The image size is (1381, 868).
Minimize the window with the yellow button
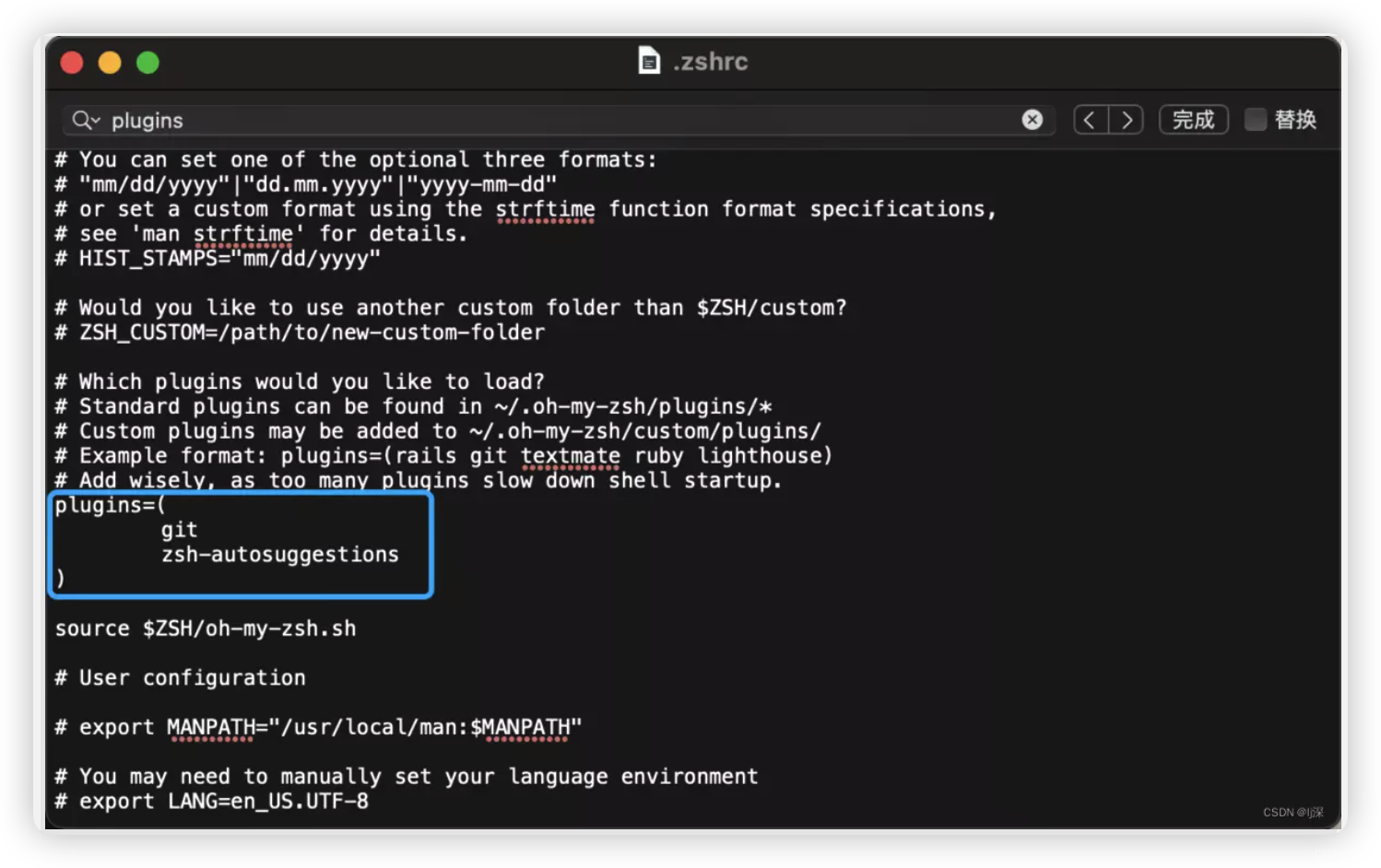point(110,63)
